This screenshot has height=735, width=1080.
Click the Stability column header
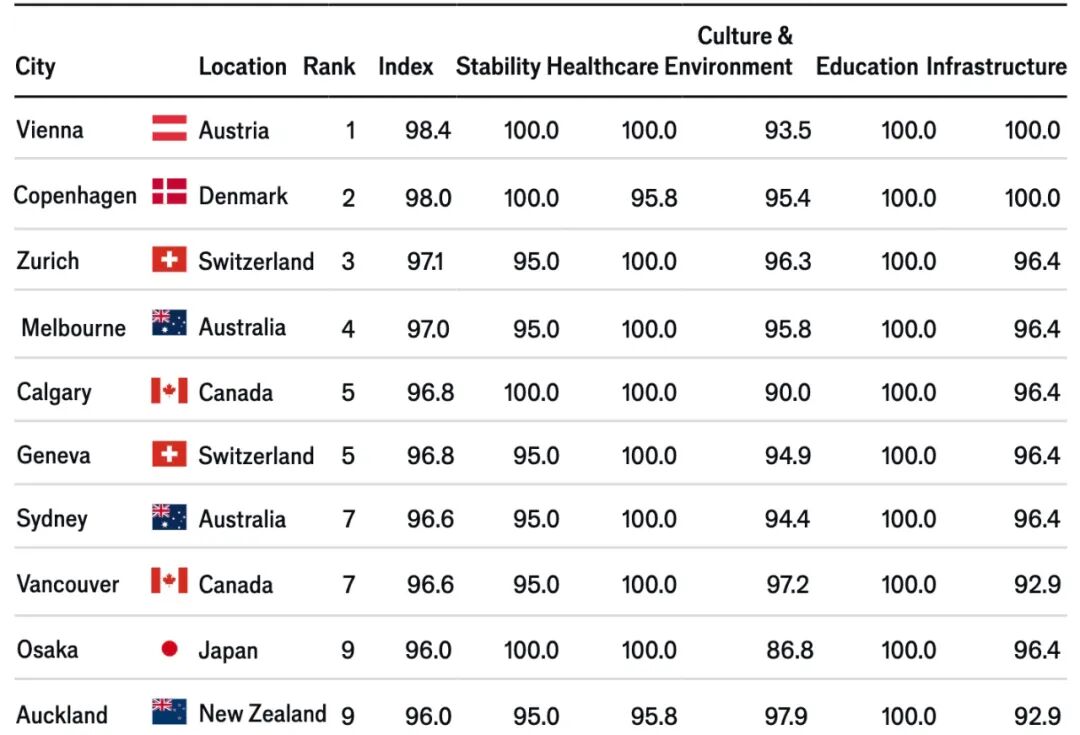pyautogui.click(x=498, y=67)
